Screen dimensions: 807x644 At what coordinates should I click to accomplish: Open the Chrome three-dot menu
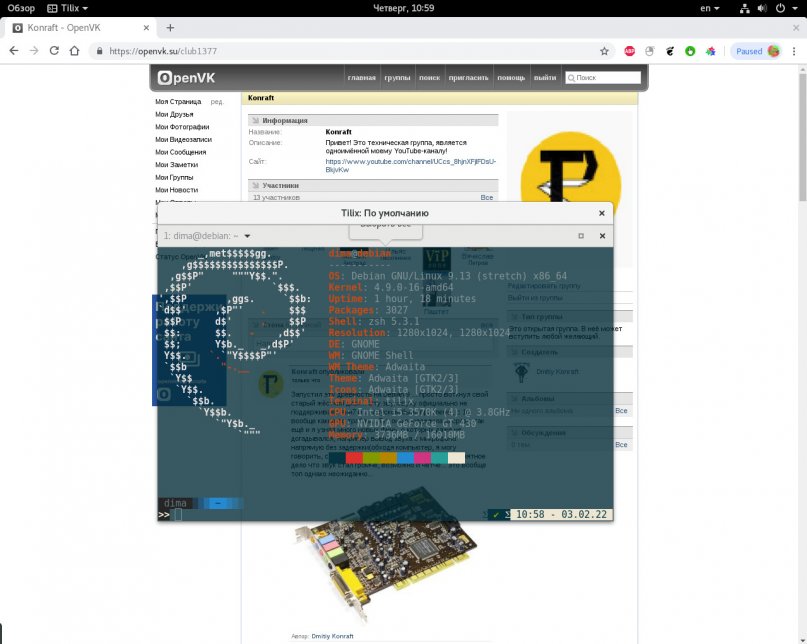click(794, 51)
